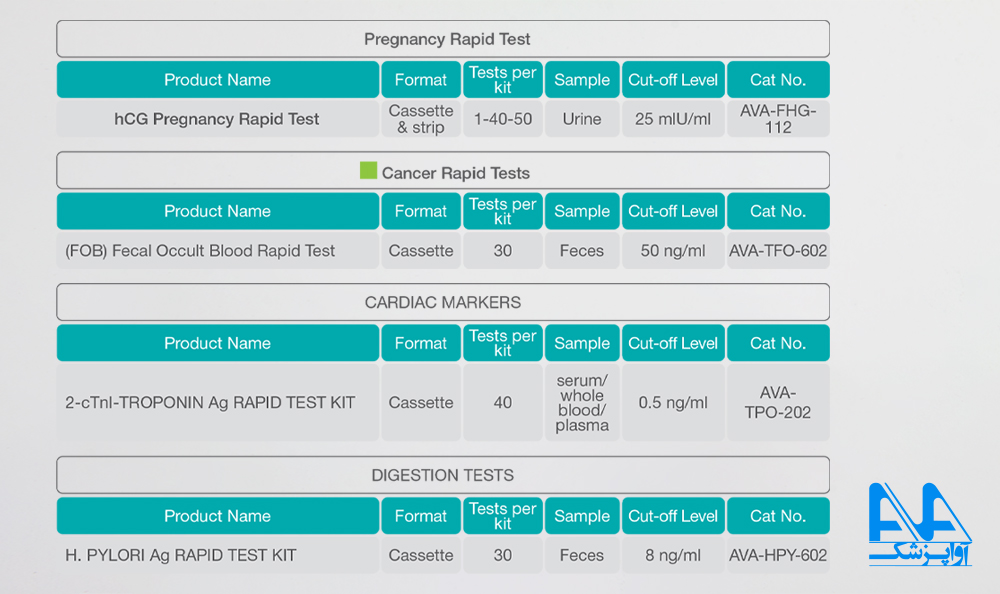Click catalog number AVA-FHG-112
The height and width of the screenshot is (594, 1000).
click(x=778, y=119)
